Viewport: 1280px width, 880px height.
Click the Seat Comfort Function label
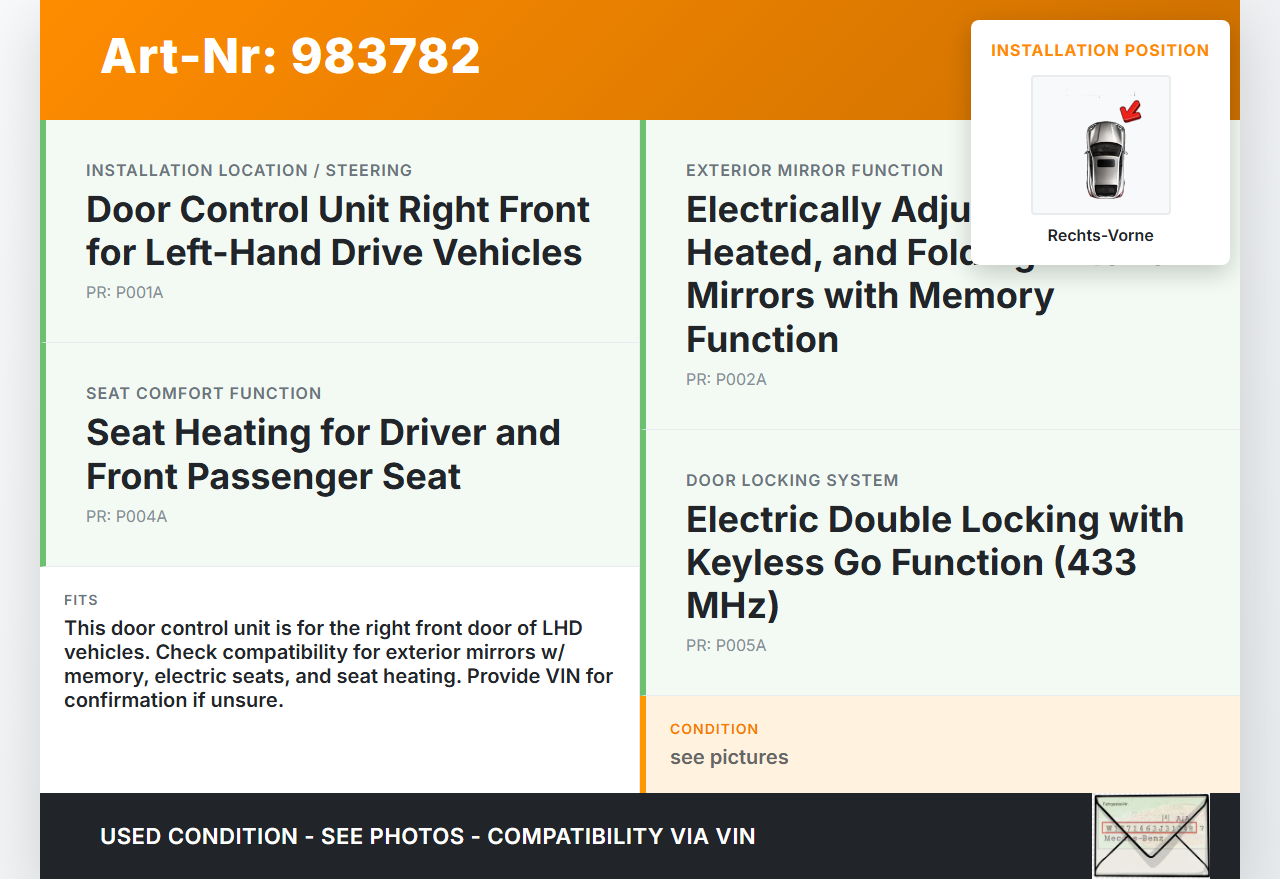tap(204, 394)
